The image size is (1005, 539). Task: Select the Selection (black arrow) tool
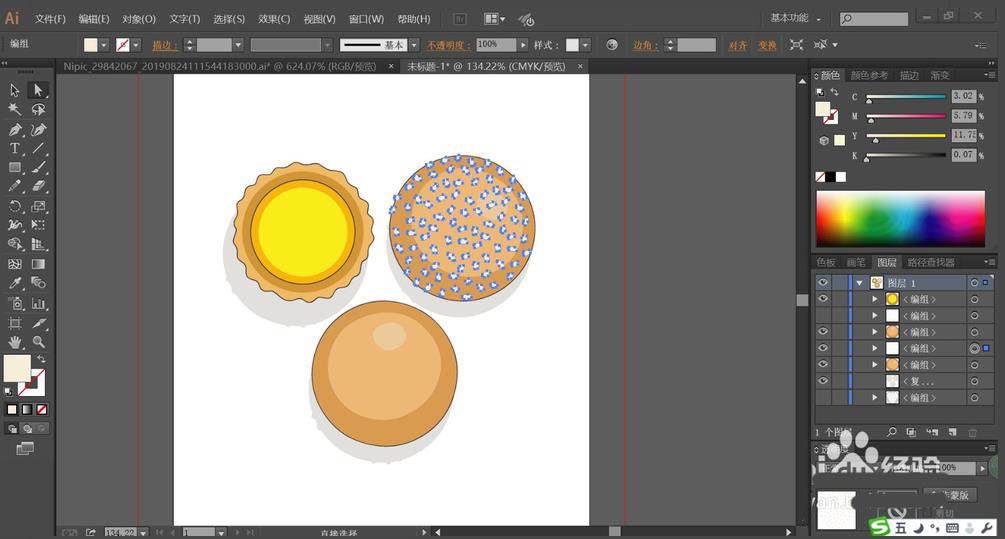(x=15, y=90)
